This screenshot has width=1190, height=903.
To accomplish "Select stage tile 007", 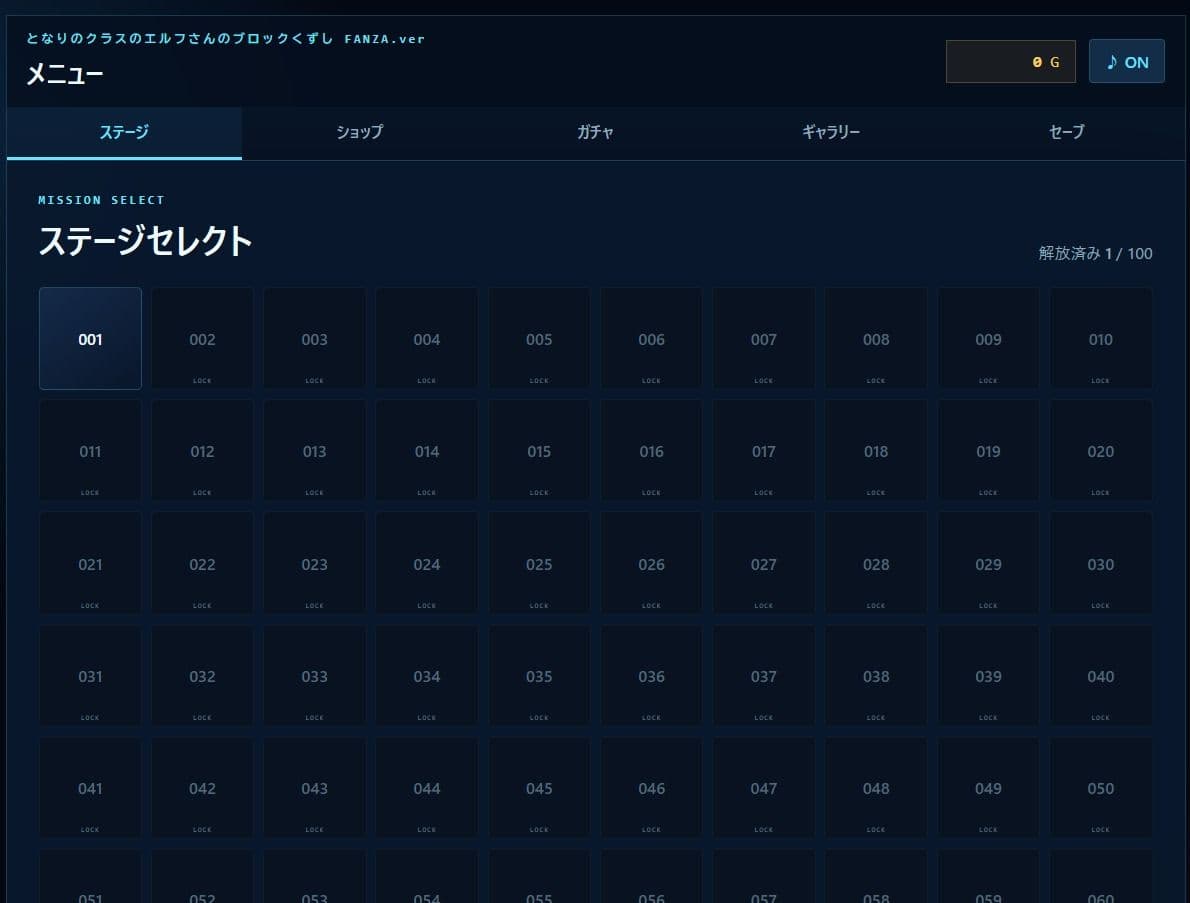I will click(764, 338).
